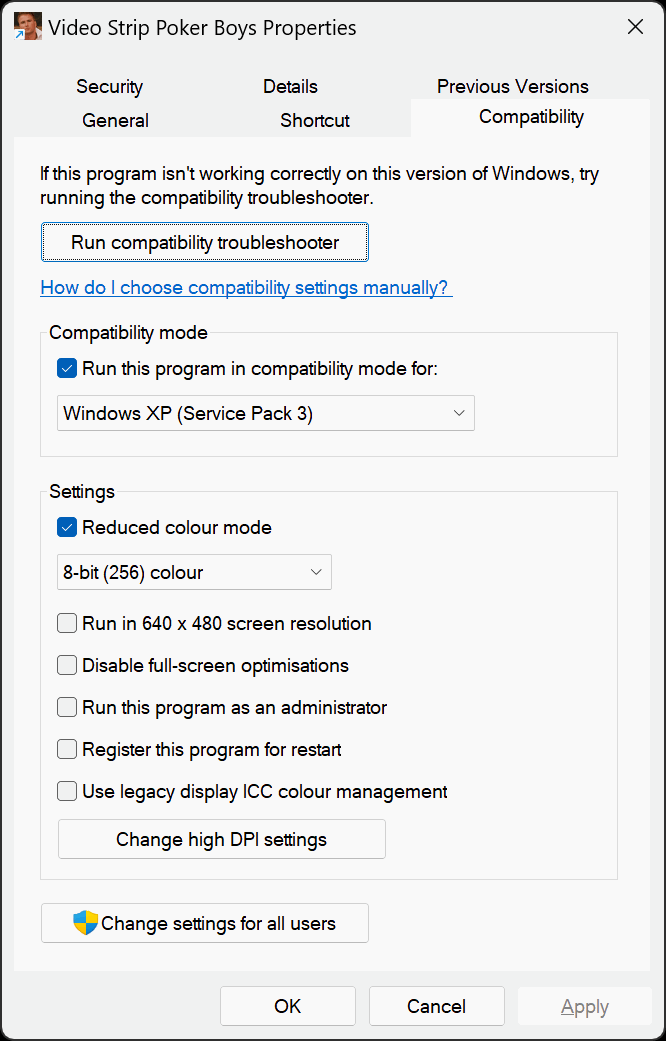Click the Cancel button
Viewport: 666px width, 1041px height.
[x=436, y=1006]
